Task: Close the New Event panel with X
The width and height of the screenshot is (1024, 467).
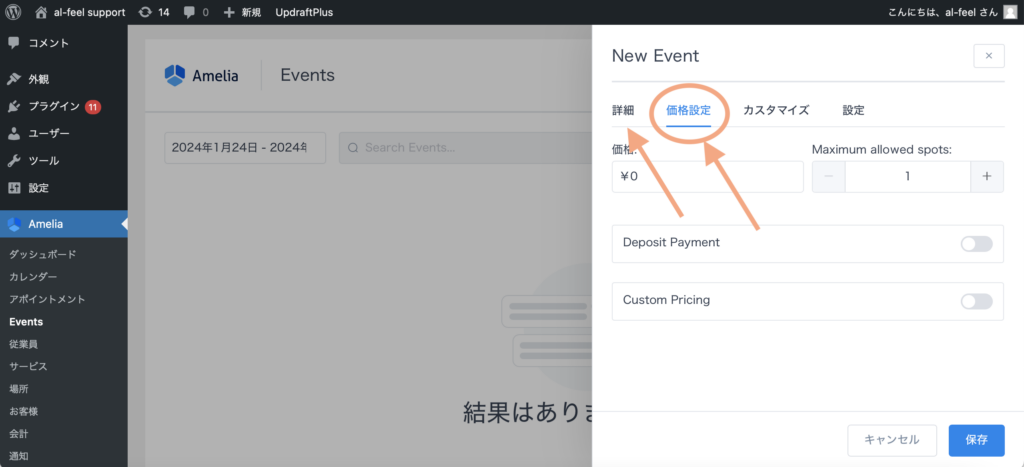Action: (x=988, y=56)
